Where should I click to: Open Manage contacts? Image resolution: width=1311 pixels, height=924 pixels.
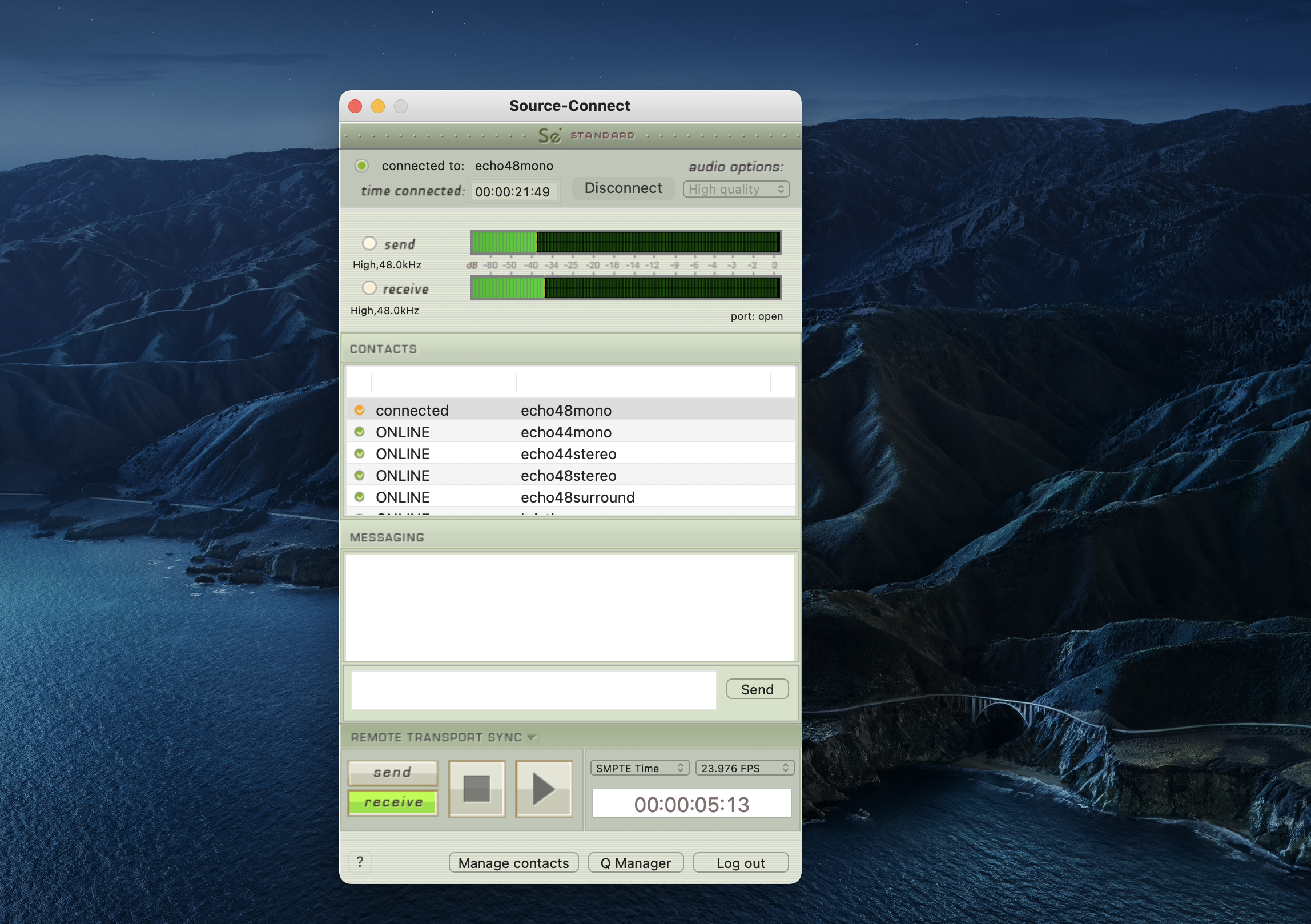tap(513, 863)
